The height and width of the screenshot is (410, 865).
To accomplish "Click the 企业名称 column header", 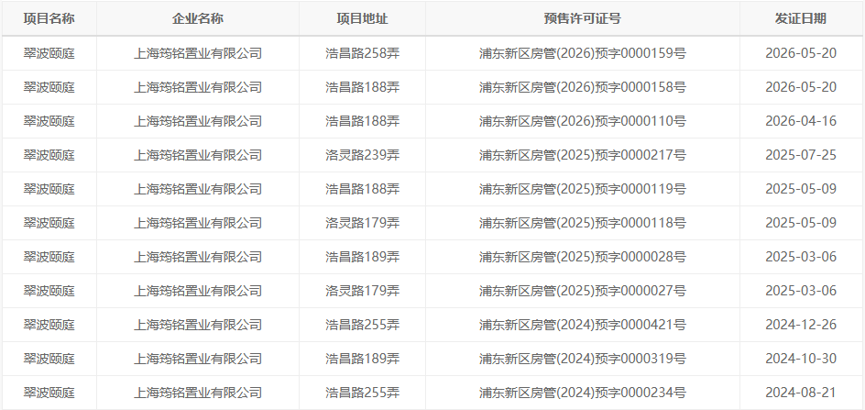I will [197, 19].
